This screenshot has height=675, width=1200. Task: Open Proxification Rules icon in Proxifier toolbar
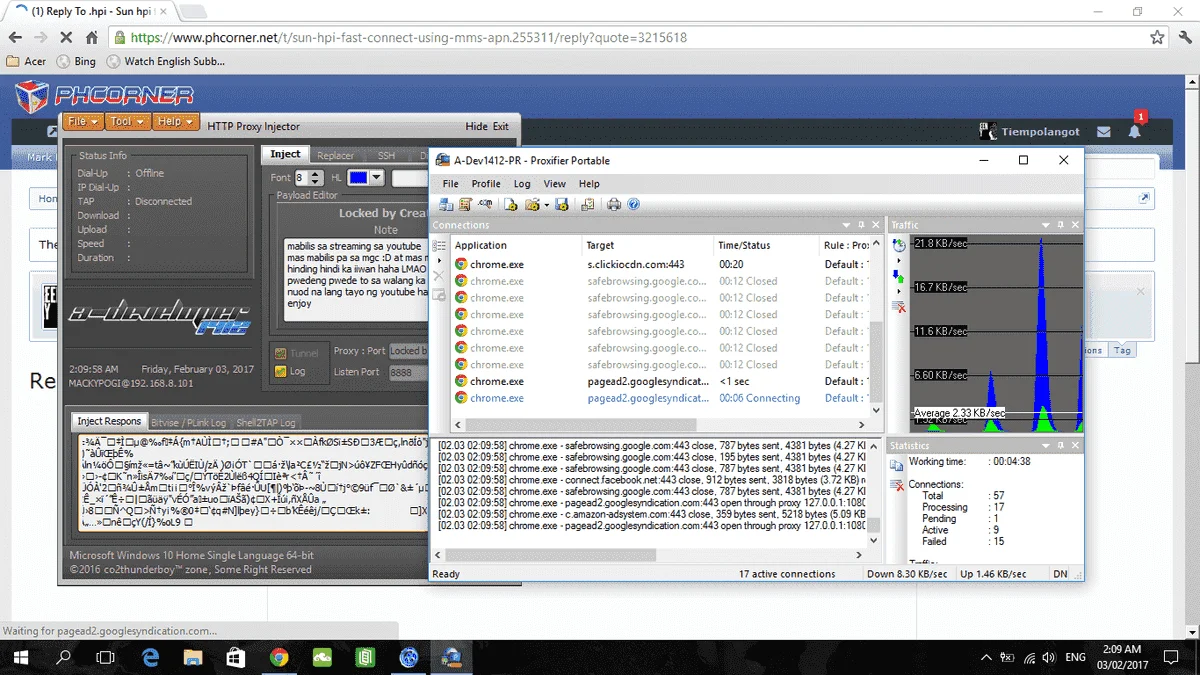coord(464,205)
